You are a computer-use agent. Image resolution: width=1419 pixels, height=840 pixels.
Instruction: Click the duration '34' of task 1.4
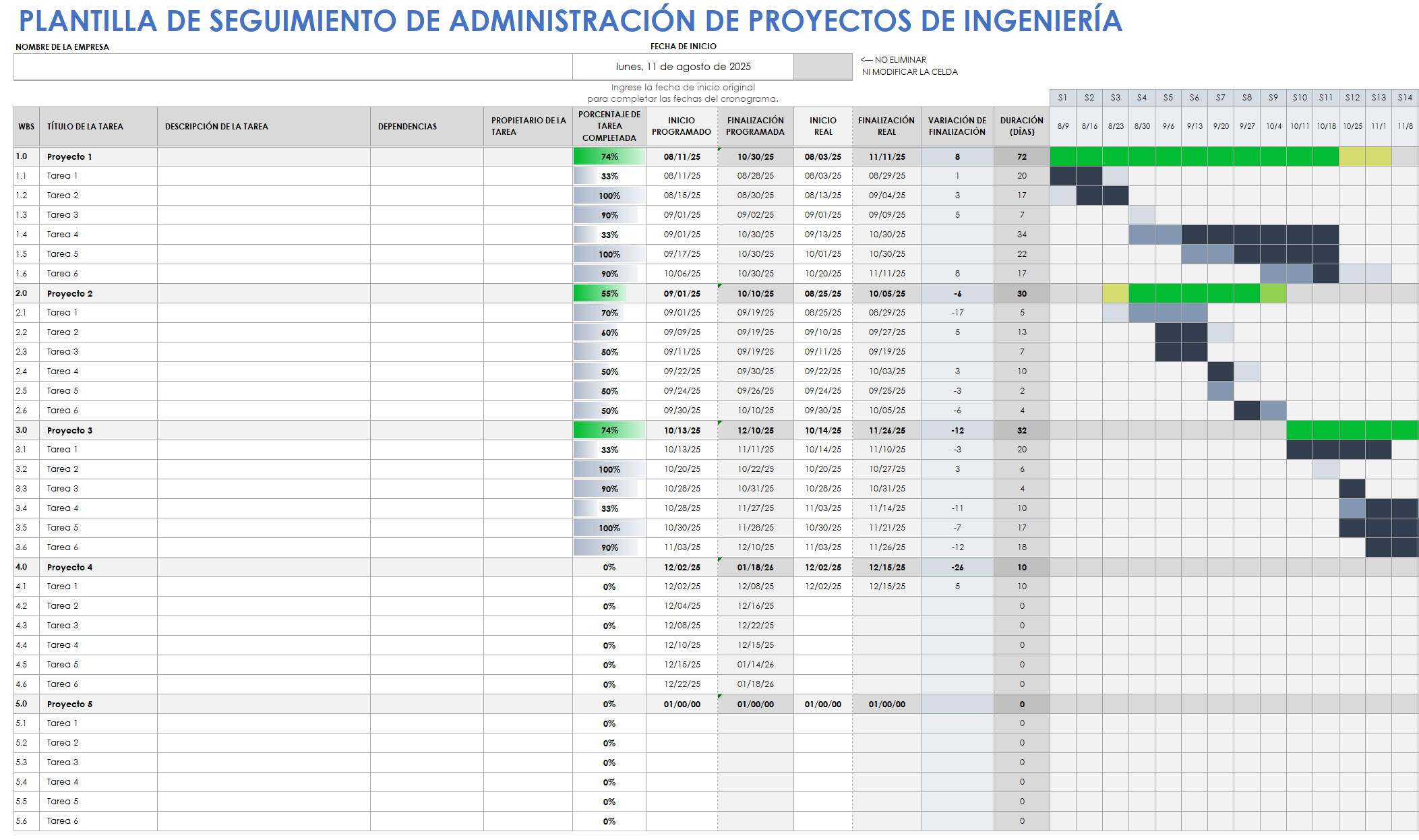pos(1022,235)
